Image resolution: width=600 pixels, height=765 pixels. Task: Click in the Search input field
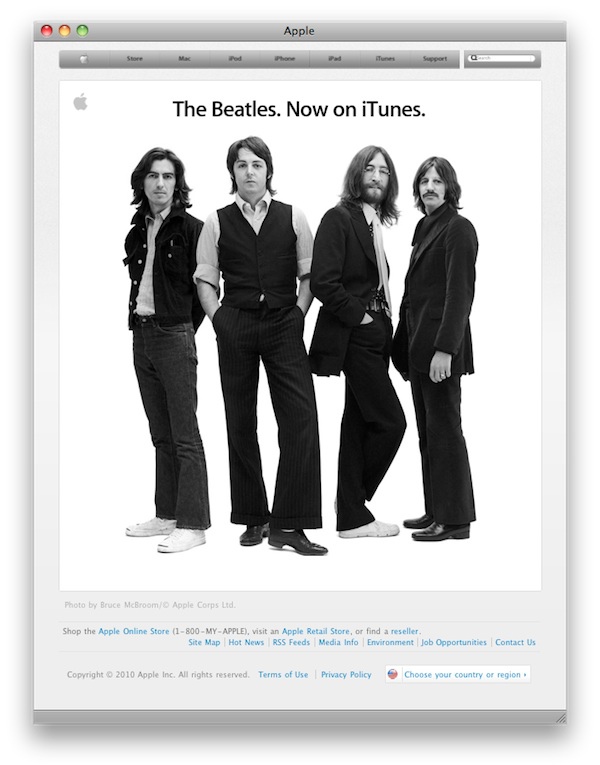502,59
